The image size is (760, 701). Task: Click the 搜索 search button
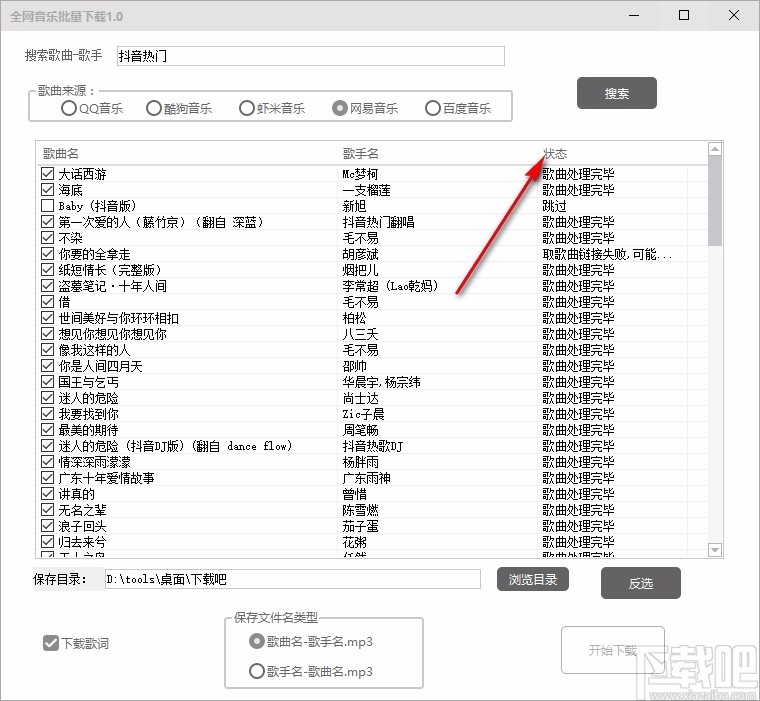click(617, 93)
